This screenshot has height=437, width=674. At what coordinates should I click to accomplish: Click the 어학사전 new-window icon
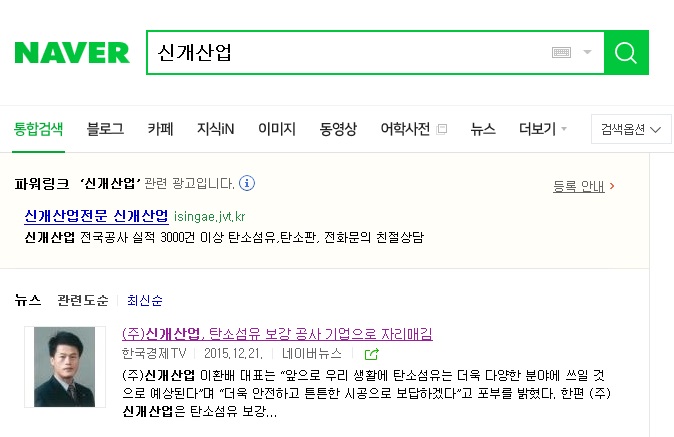(442, 129)
